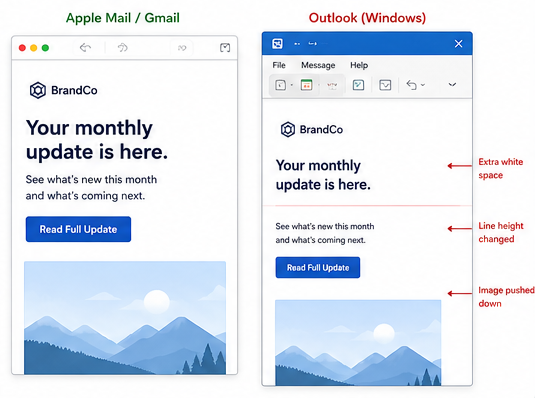Image resolution: width=535 pixels, height=398 pixels.
Task: Click the forward arrow in Apple Mail toolbar
Action: 122,47
